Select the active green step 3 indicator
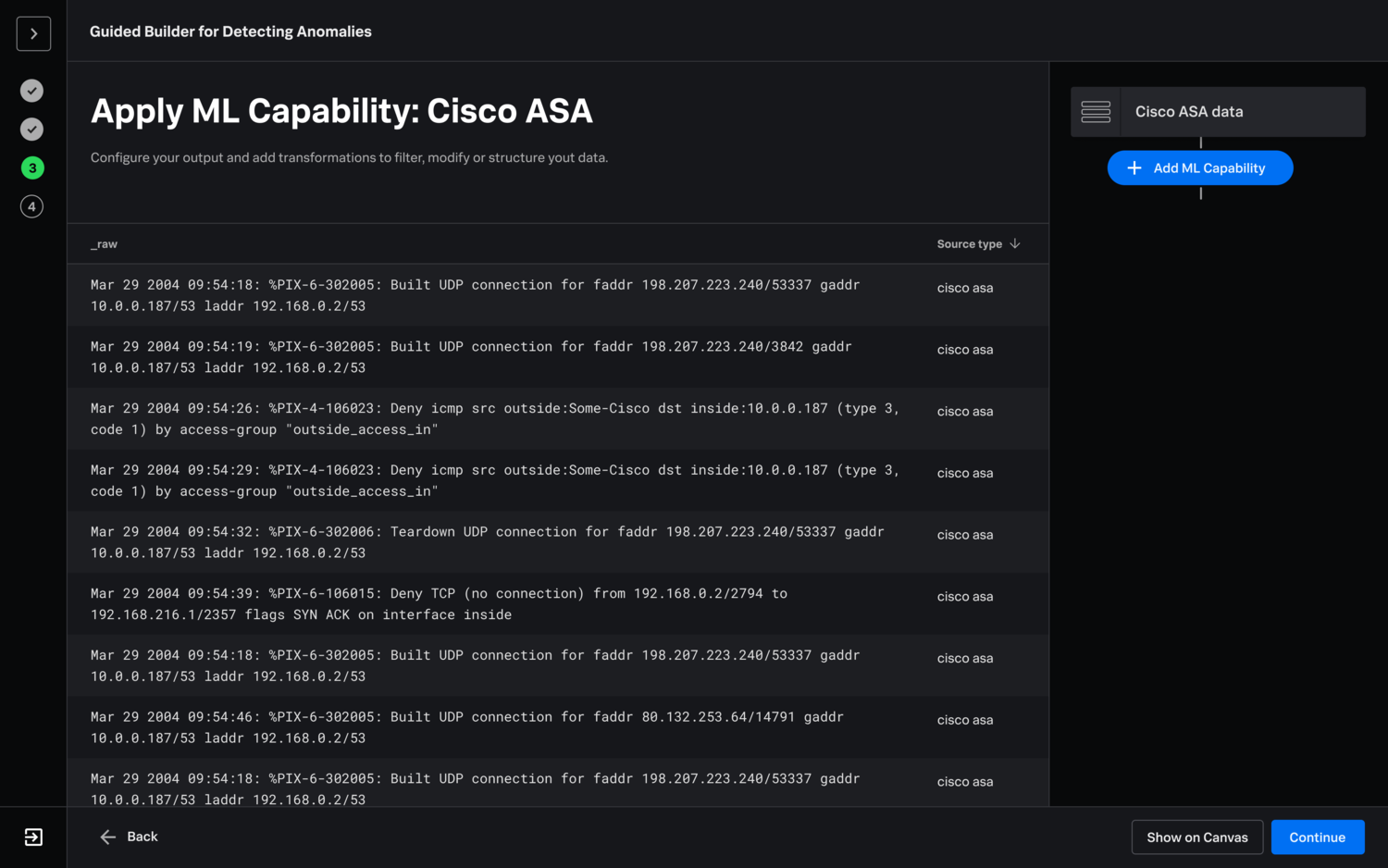Image resolution: width=1388 pixels, height=868 pixels. tap(32, 167)
